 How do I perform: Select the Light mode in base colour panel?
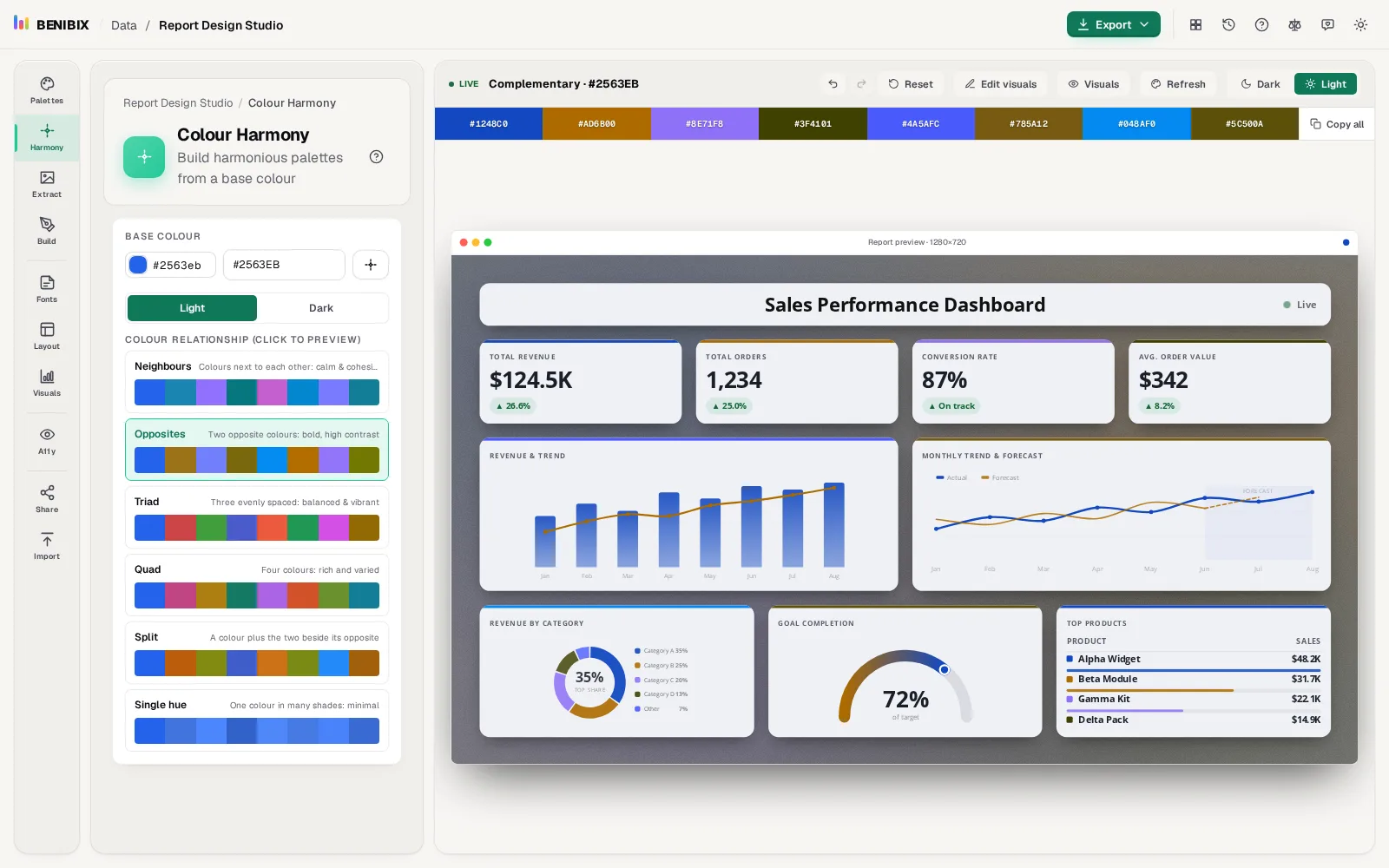(x=192, y=308)
